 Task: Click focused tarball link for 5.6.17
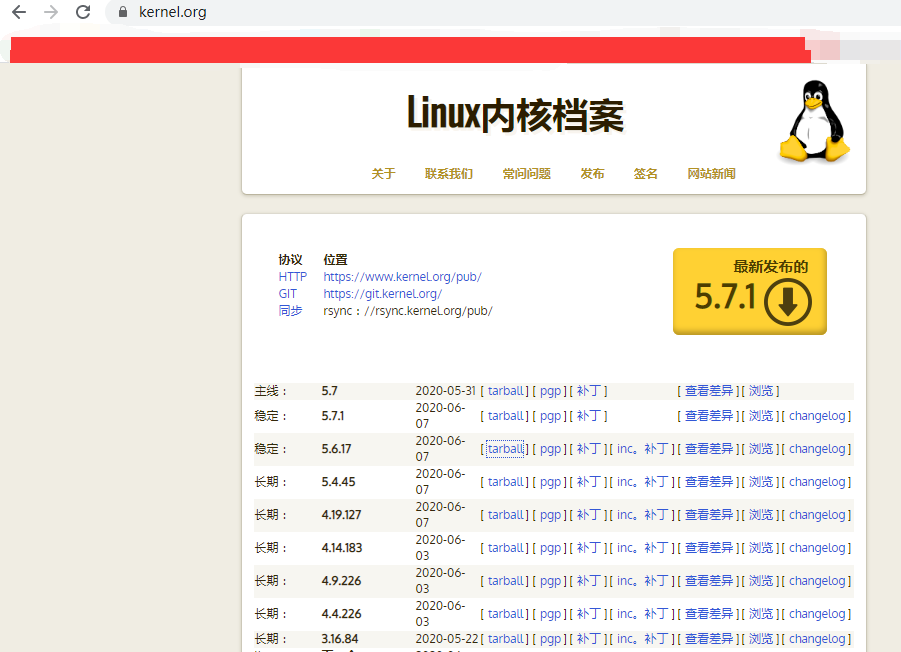(x=506, y=449)
